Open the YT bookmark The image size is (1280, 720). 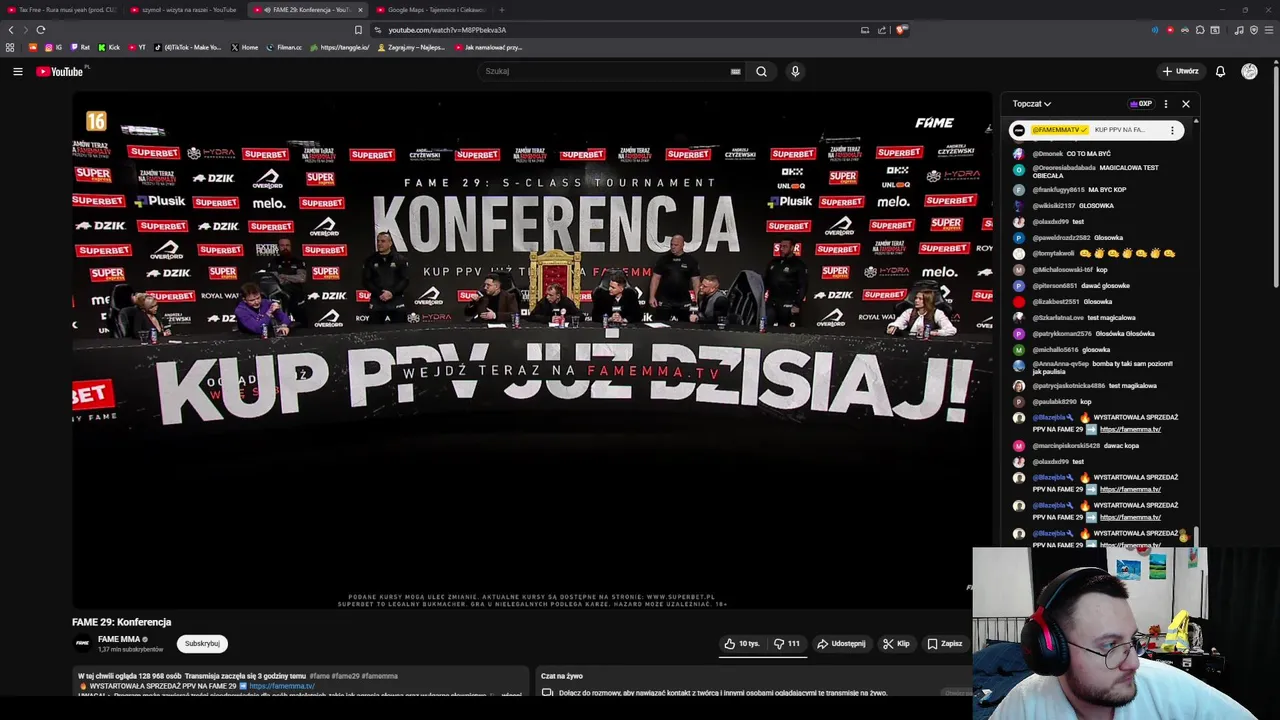(137, 47)
